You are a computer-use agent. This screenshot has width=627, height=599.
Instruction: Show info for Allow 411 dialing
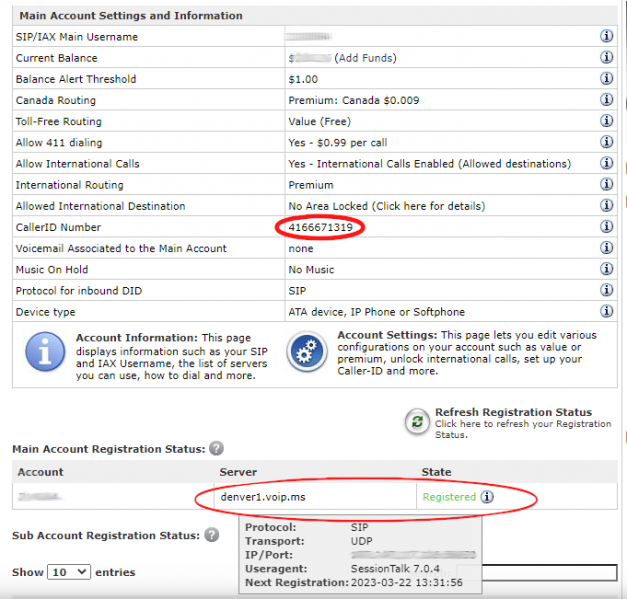coord(606,142)
